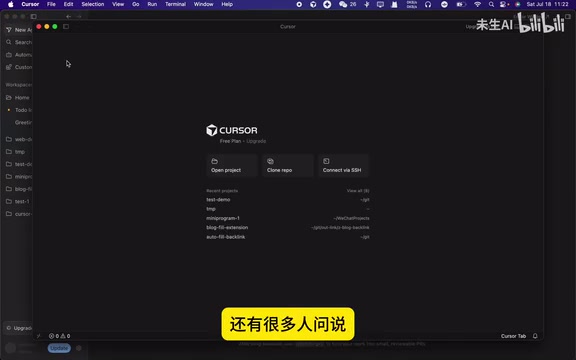This screenshot has width=576, height=360.
Task: Open the recent project miniprogram-1
Action: click(x=288, y=218)
